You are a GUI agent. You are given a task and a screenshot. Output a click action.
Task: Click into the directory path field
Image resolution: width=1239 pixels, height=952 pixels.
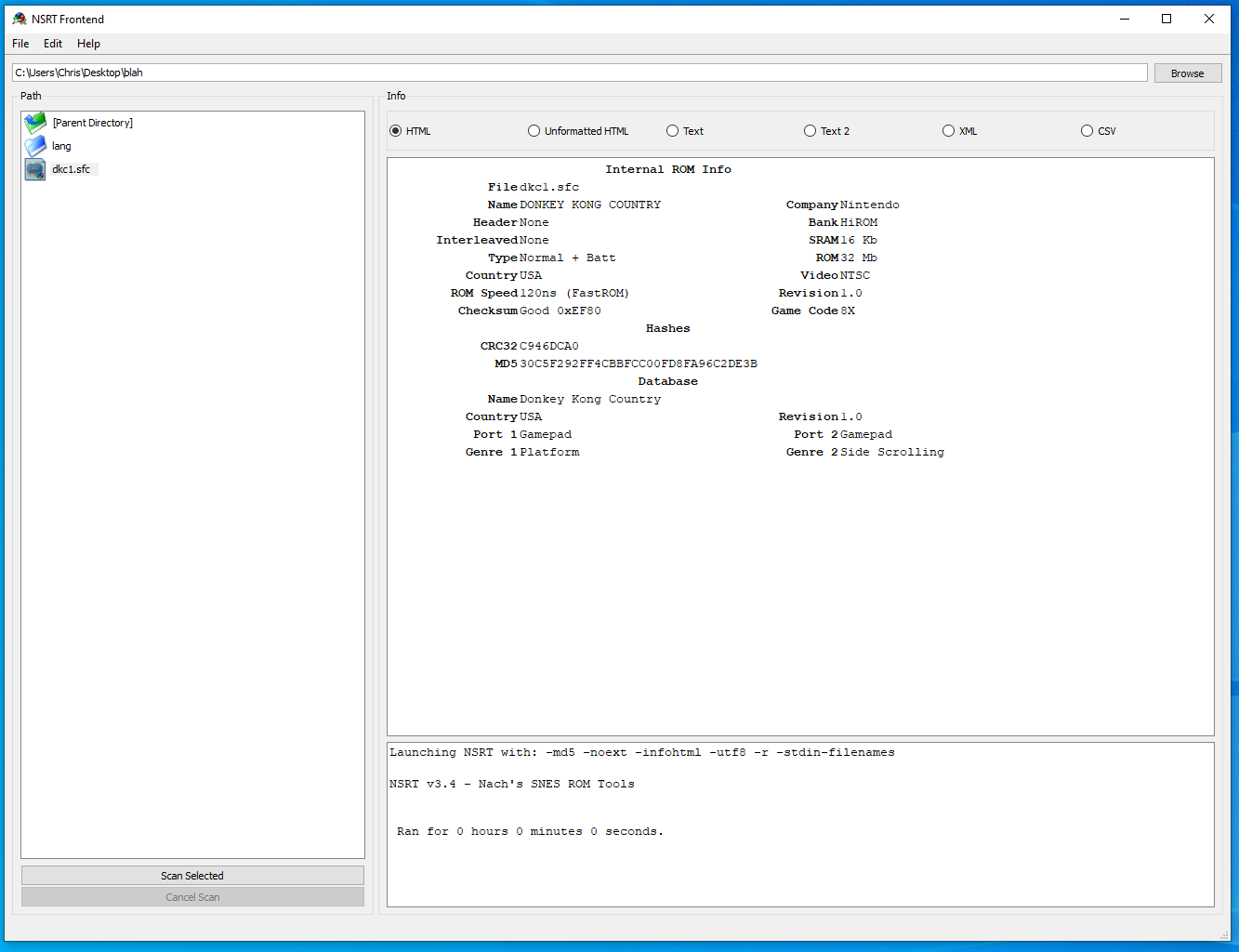tap(579, 73)
